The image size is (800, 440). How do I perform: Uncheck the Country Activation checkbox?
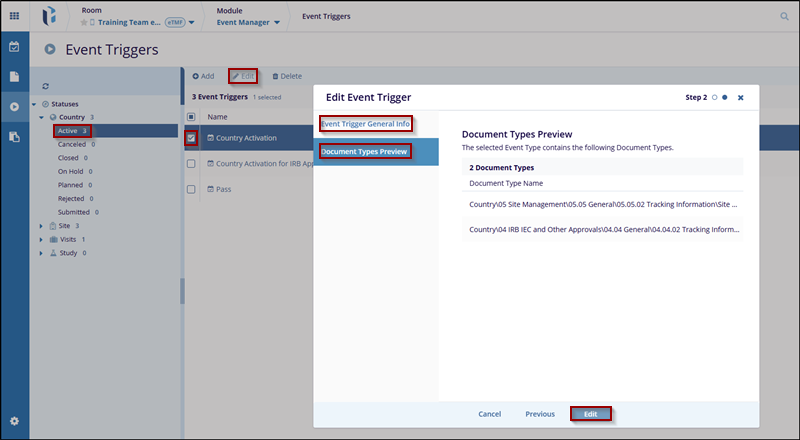191,138
